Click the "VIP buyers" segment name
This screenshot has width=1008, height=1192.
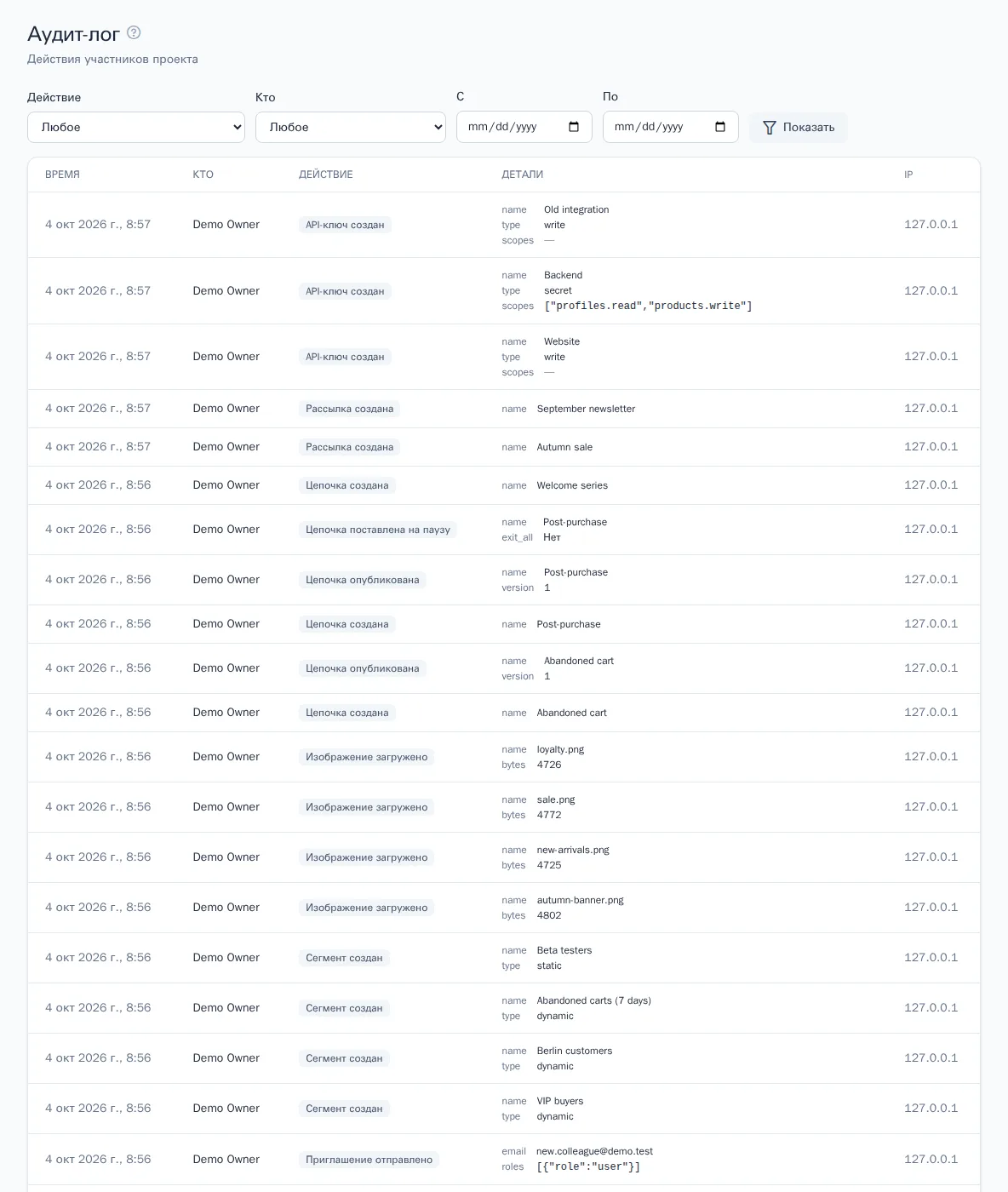tap(560, 1101)
